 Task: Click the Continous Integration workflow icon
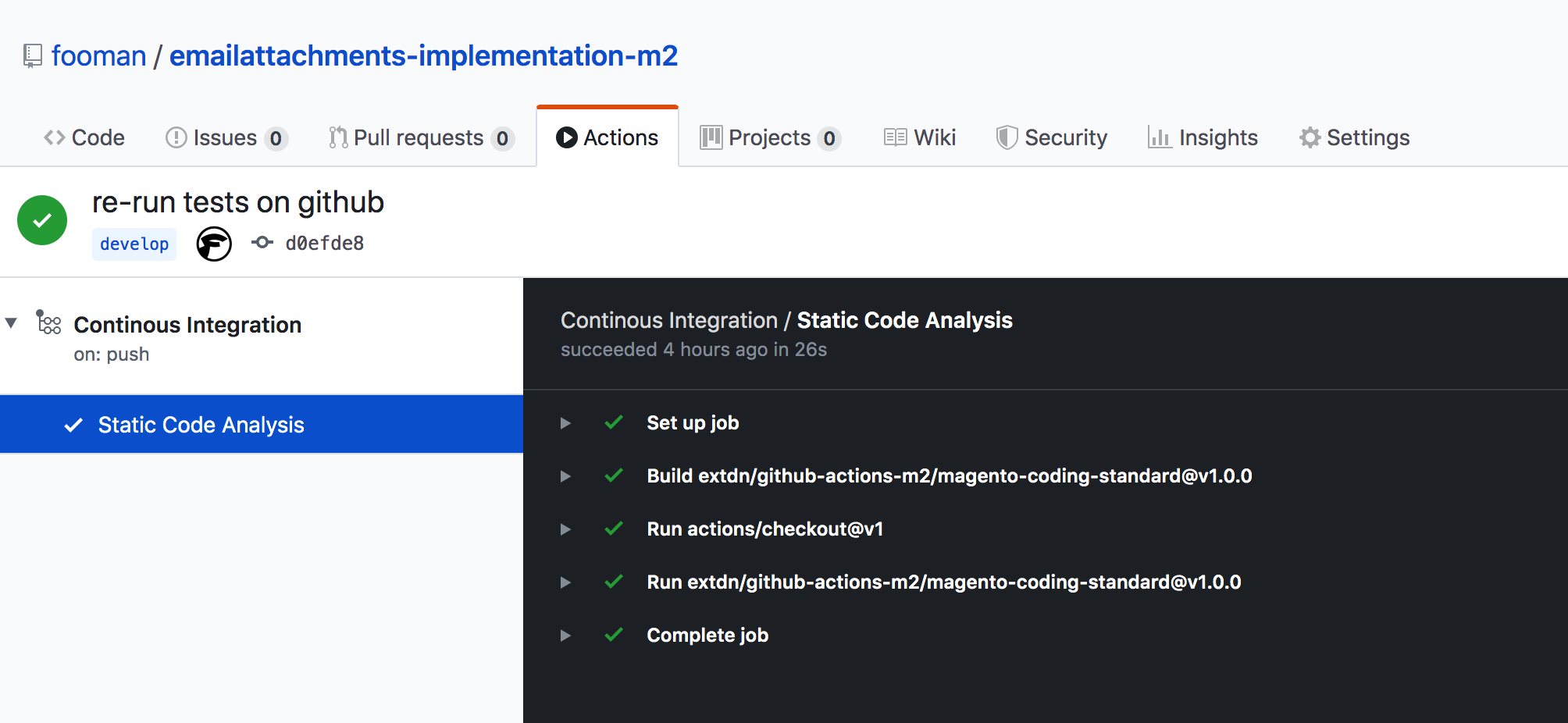49,322
